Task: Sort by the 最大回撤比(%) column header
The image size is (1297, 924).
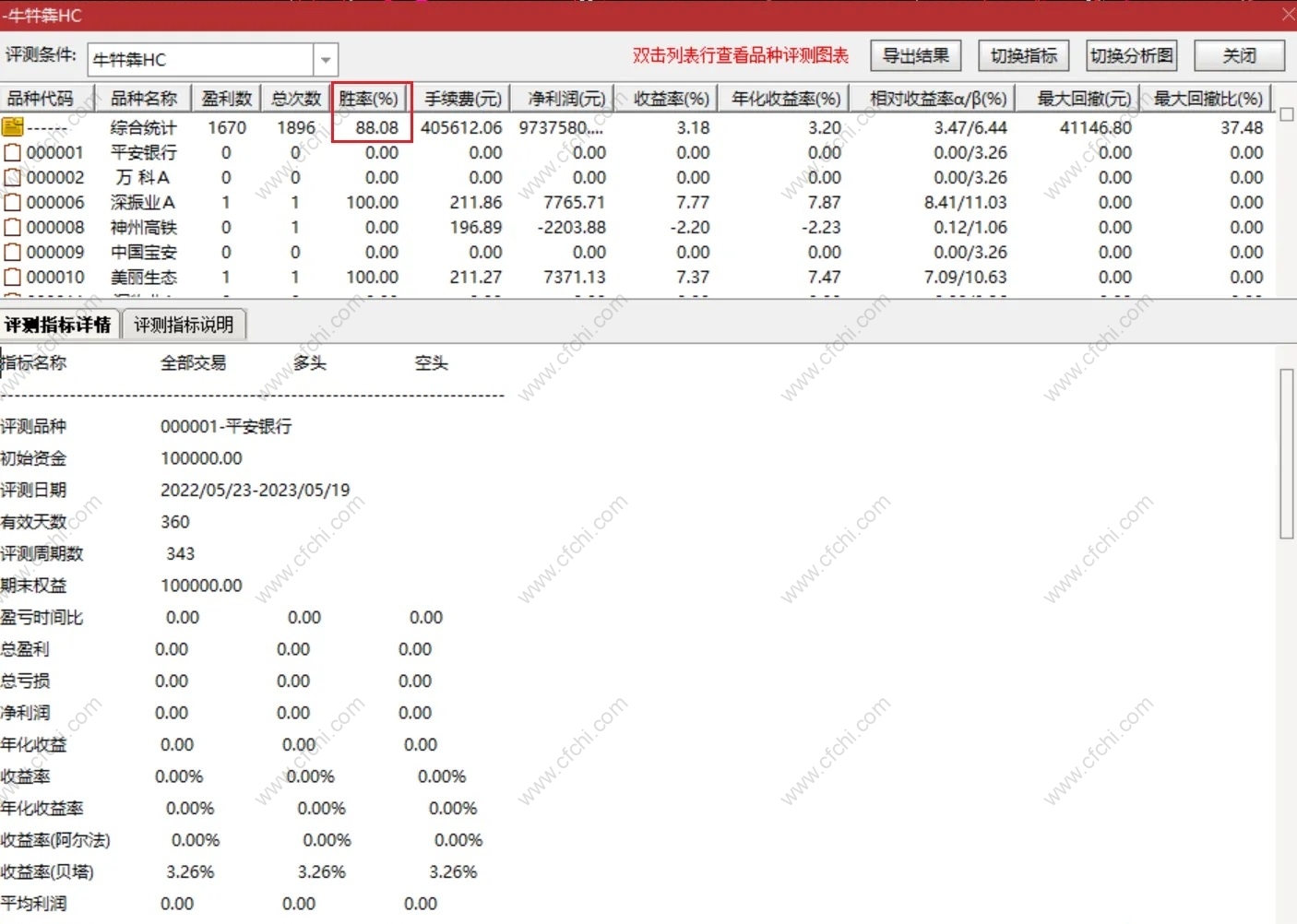Action: [x=1207, y=99]
